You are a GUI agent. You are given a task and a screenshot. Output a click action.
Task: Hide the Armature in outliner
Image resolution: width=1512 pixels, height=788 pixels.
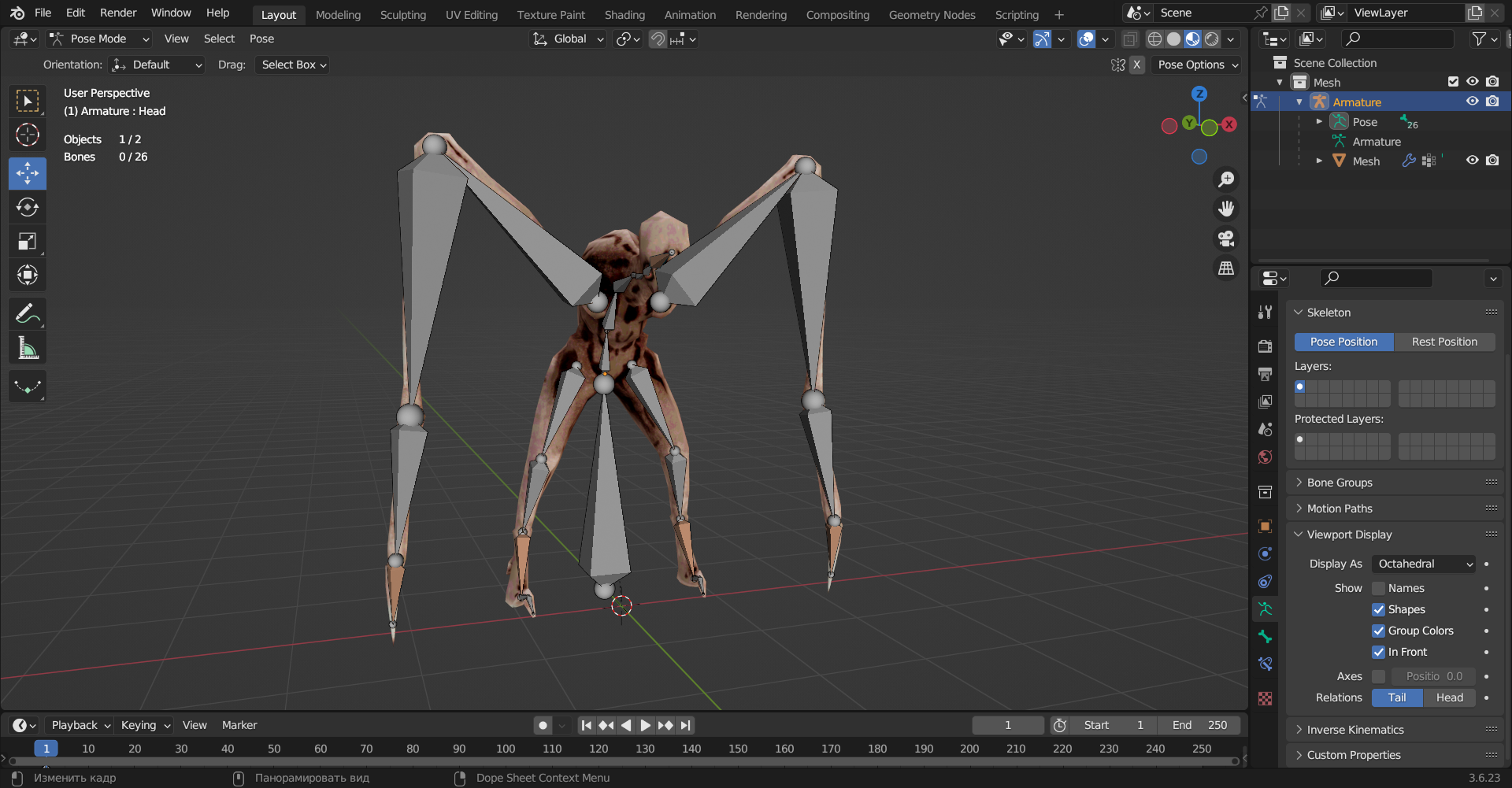click(1472, 102)
